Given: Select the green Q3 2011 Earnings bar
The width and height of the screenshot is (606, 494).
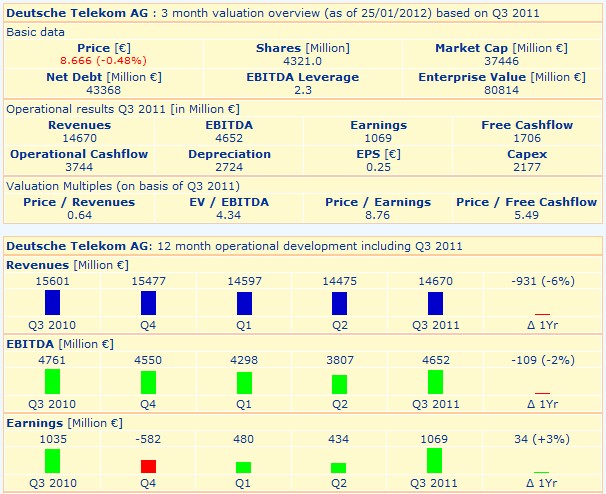Looking at the screenshot, I should coord(435,460).
